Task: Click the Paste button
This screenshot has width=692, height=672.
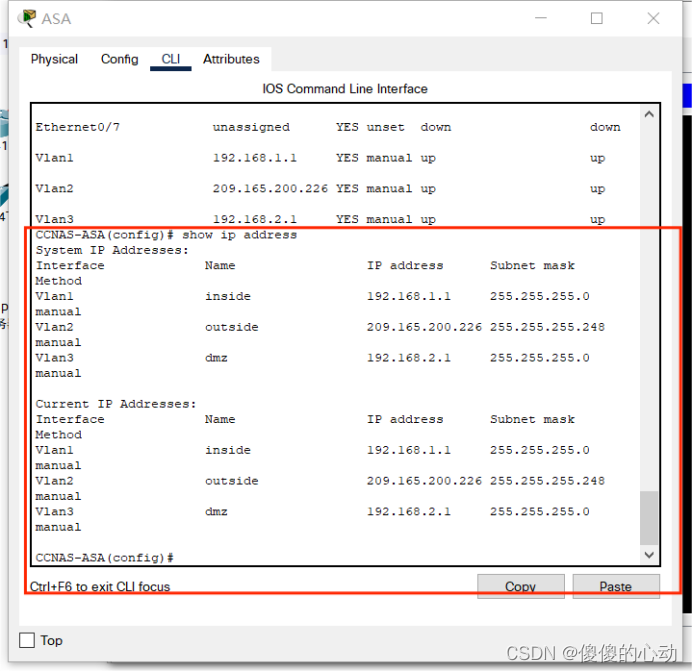Action: [616, 586]
